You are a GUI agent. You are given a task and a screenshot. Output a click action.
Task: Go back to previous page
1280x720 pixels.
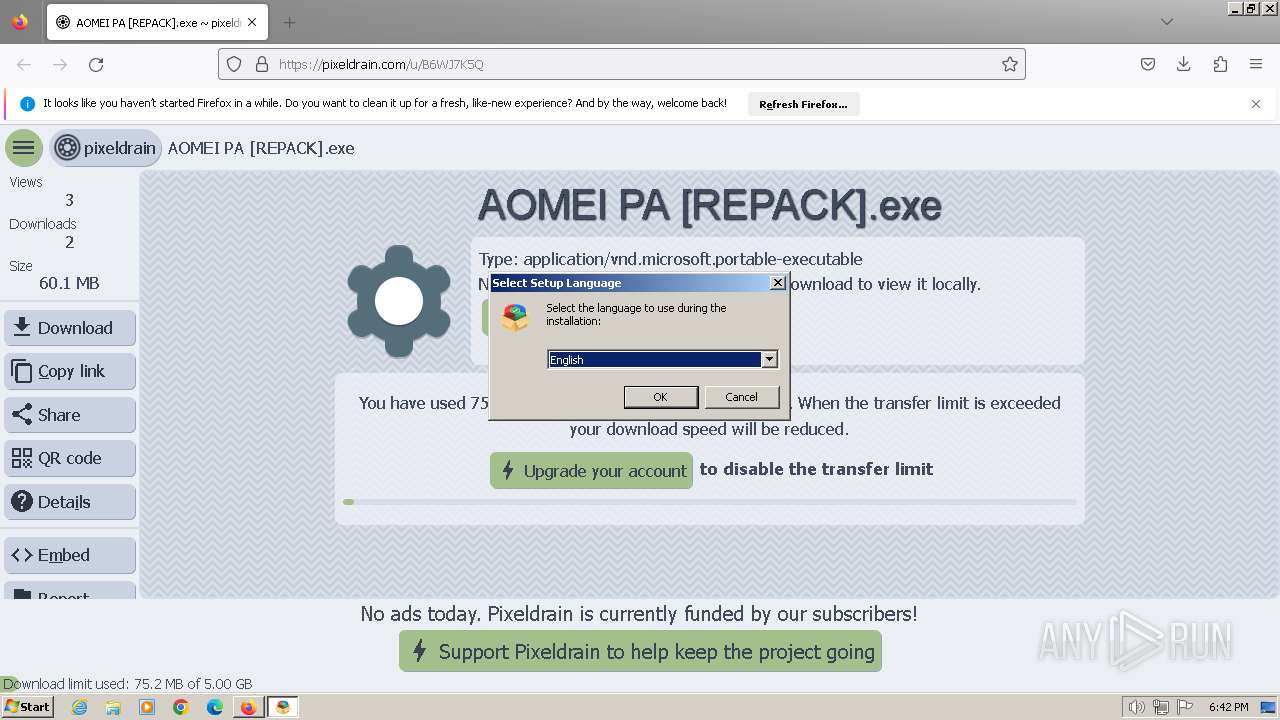pyautogui.click(x=24, y=64)
